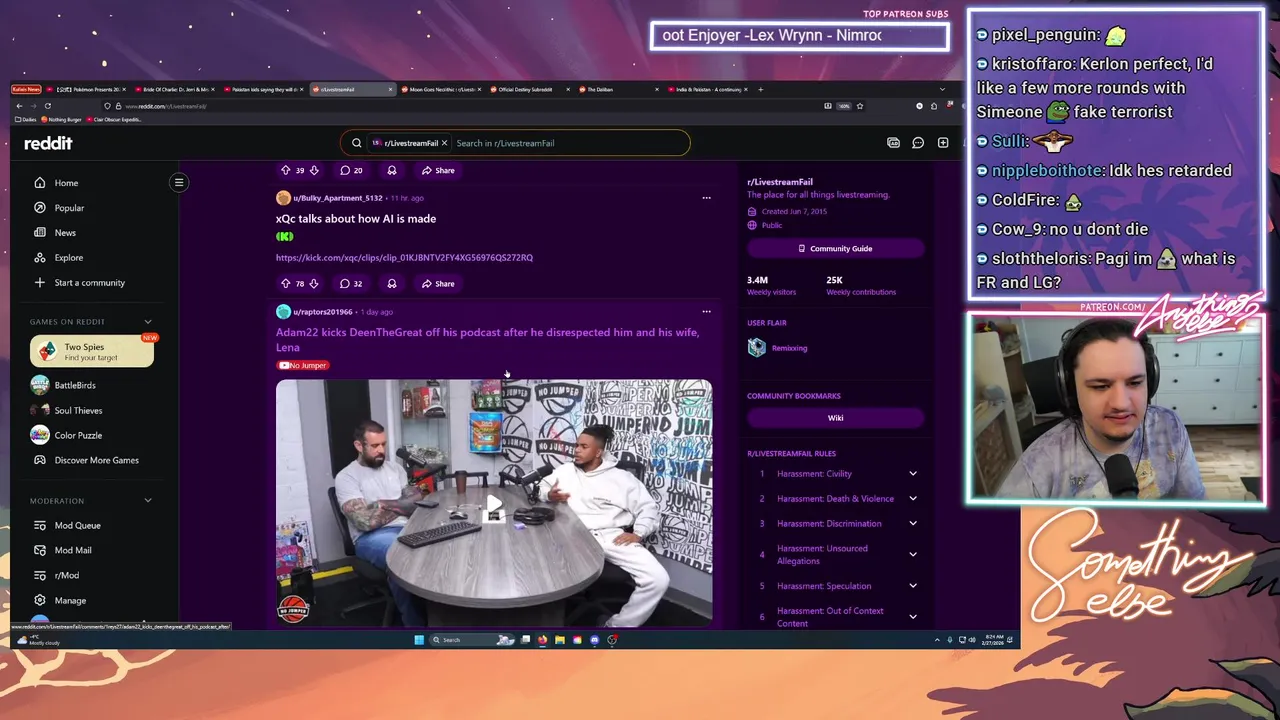Open user u/Bulky_Apartment_5132 profile
The image size is (1280, 720).
337,198
